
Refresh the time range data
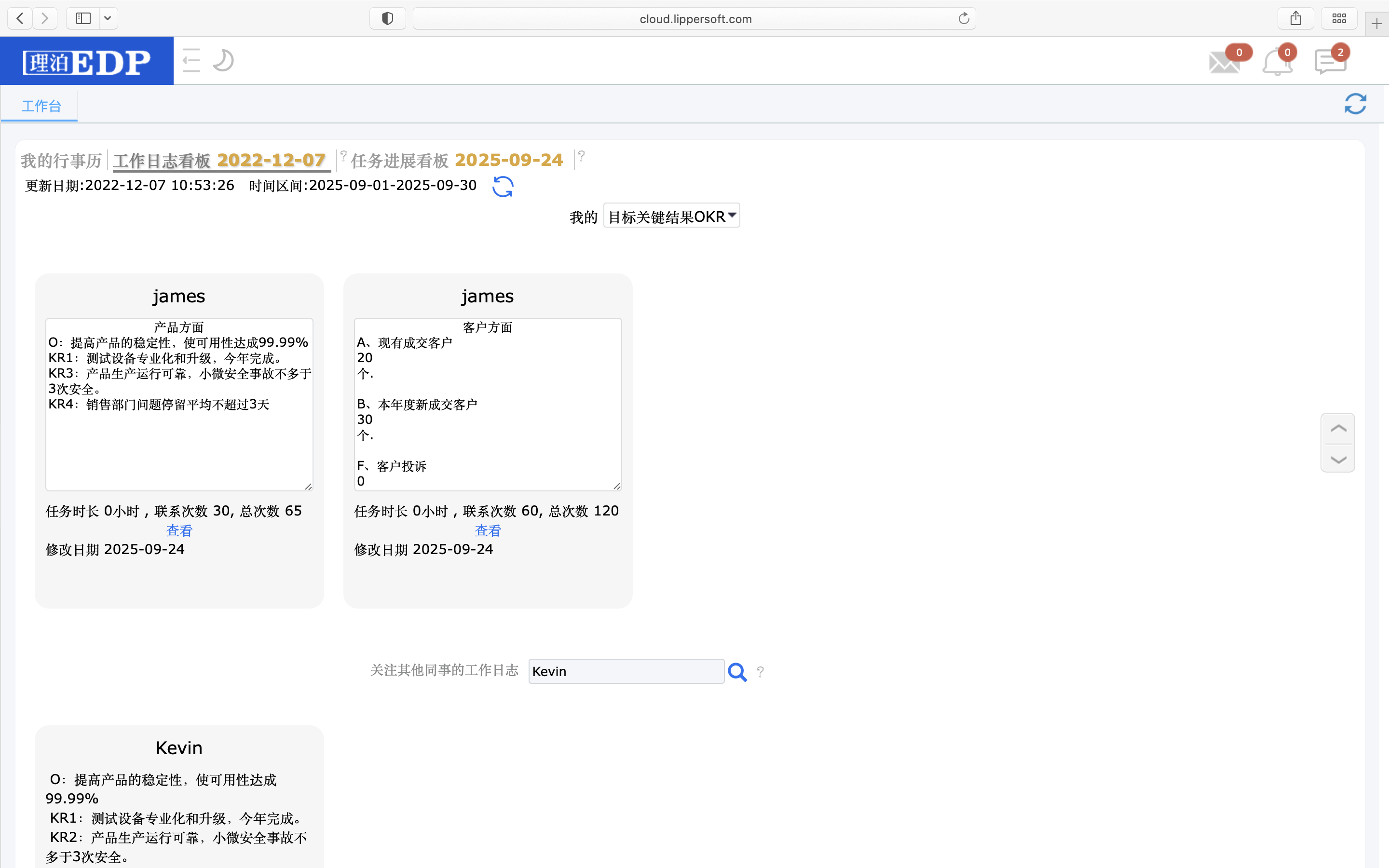tap(503, 187)
